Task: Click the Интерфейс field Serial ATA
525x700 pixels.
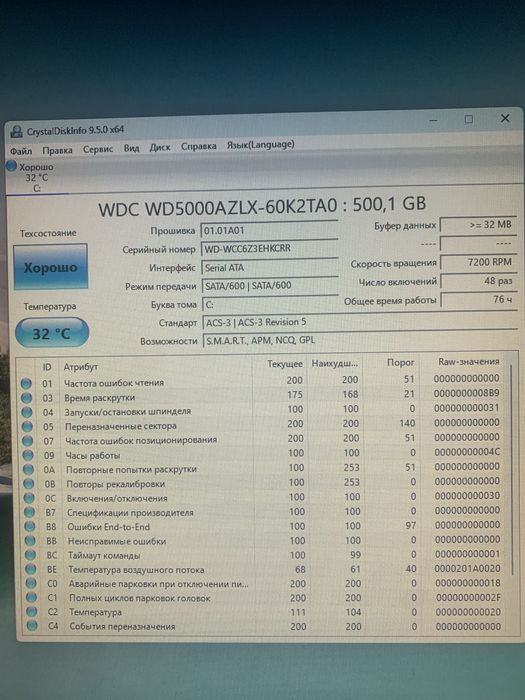Action: click(270, 267)
